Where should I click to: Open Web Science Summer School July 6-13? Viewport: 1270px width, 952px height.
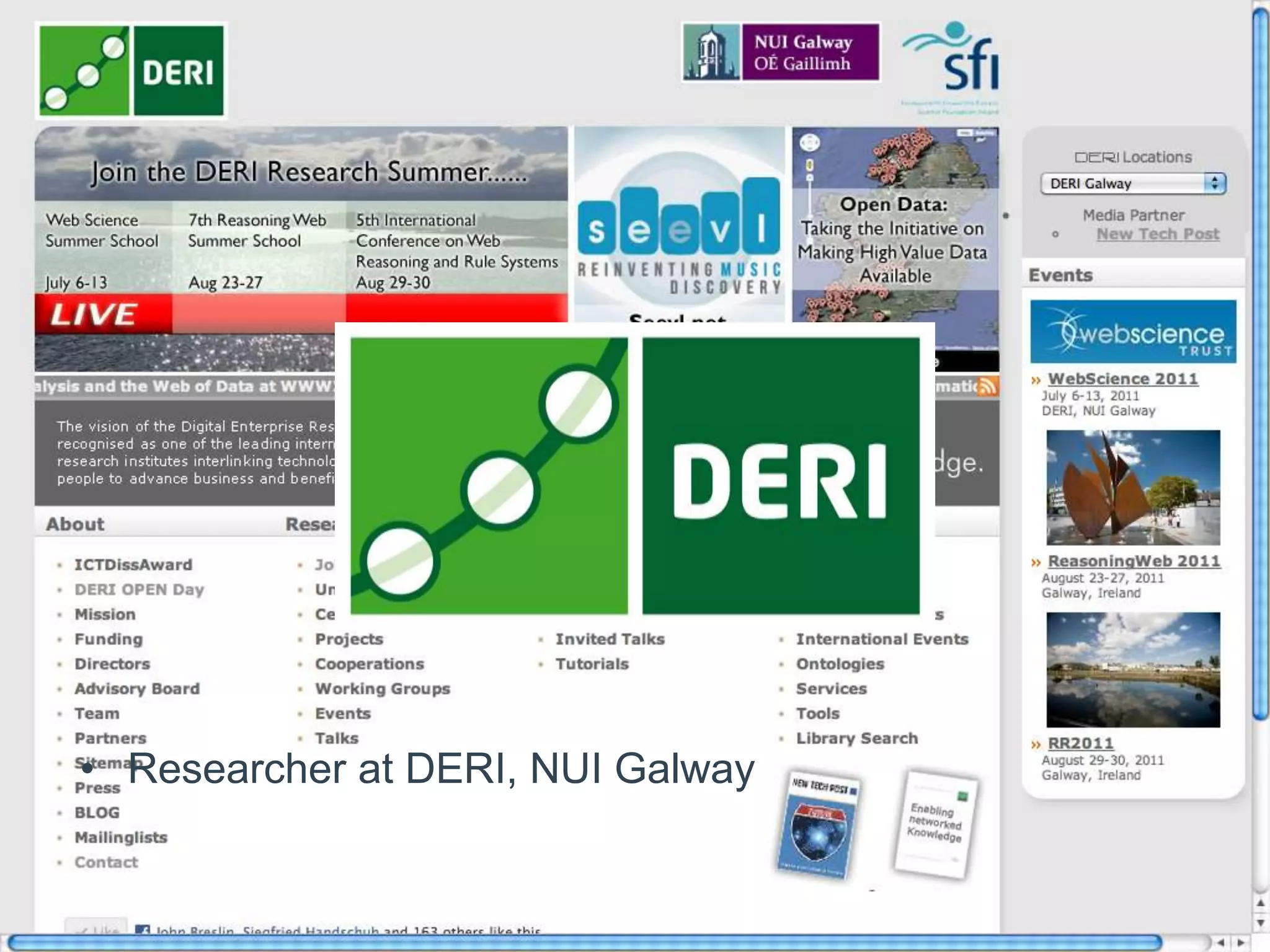click(103, 252)
